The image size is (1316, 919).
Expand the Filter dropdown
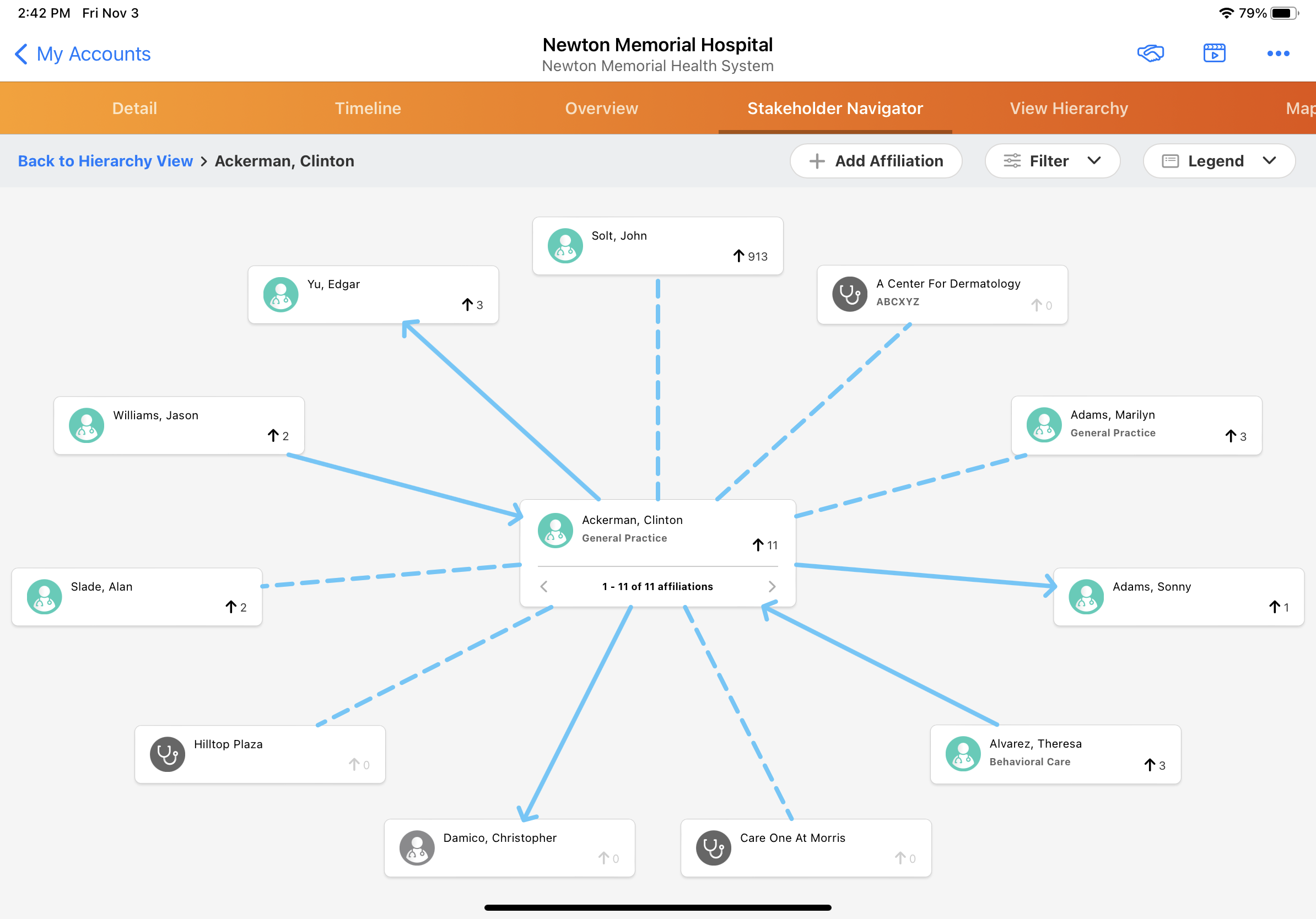point(1052,161)
